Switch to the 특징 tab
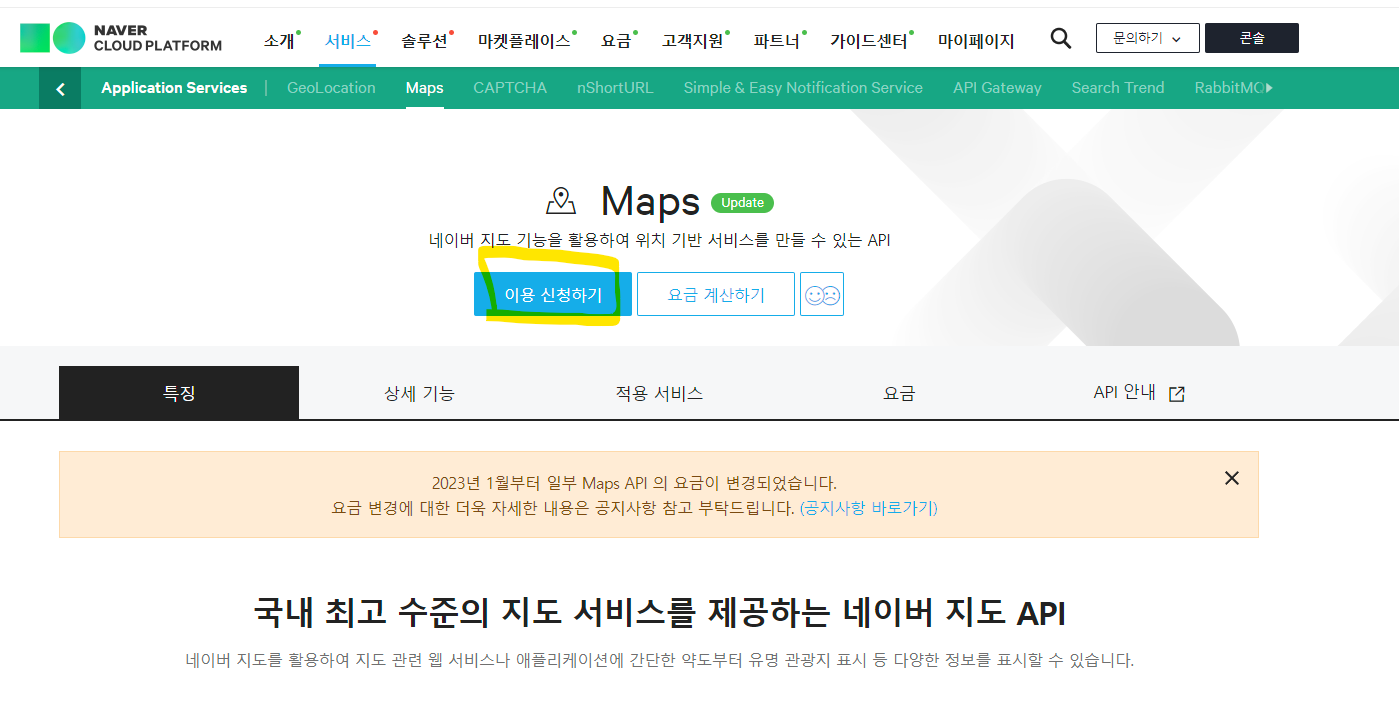Image resolution: width=1399 pixels, height=728 pixels. [x=179, y=393]
